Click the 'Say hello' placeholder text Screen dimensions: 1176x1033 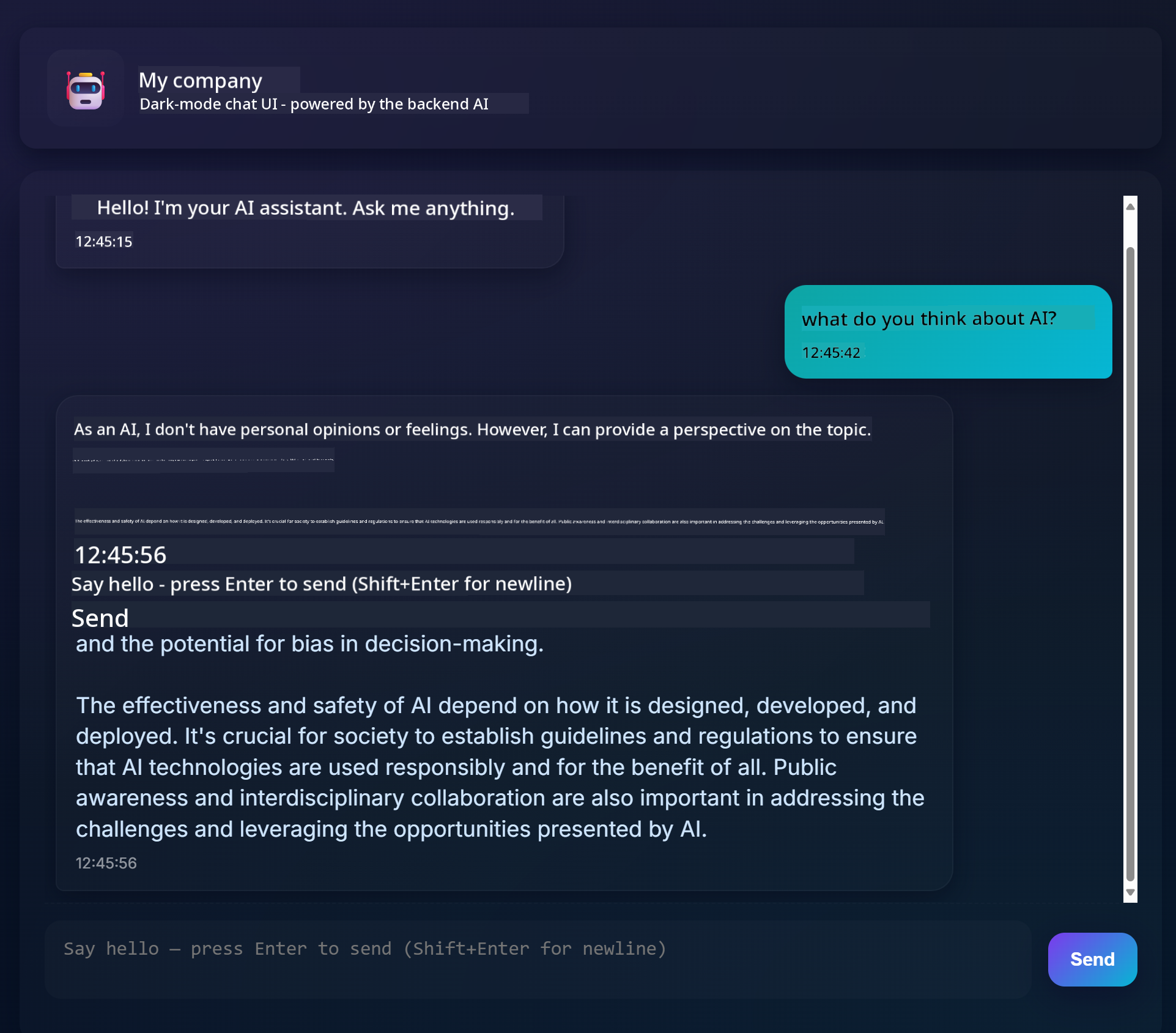pyautogui.click(x=322, y=584)
